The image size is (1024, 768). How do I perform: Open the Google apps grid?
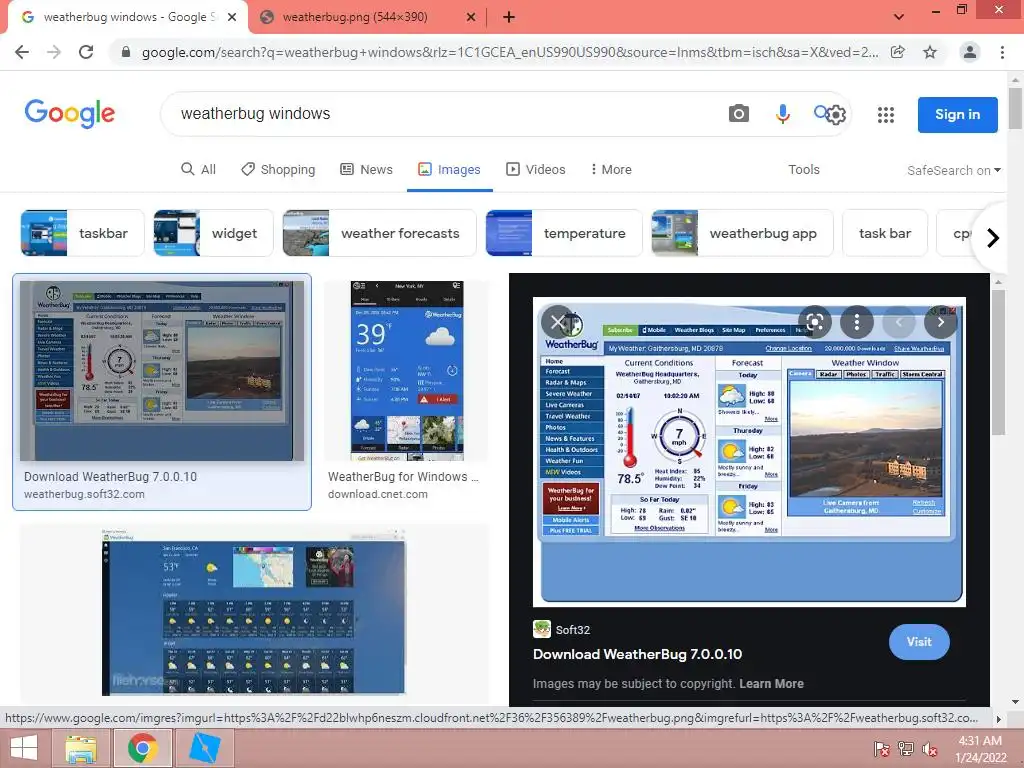[x=886, y=115]
